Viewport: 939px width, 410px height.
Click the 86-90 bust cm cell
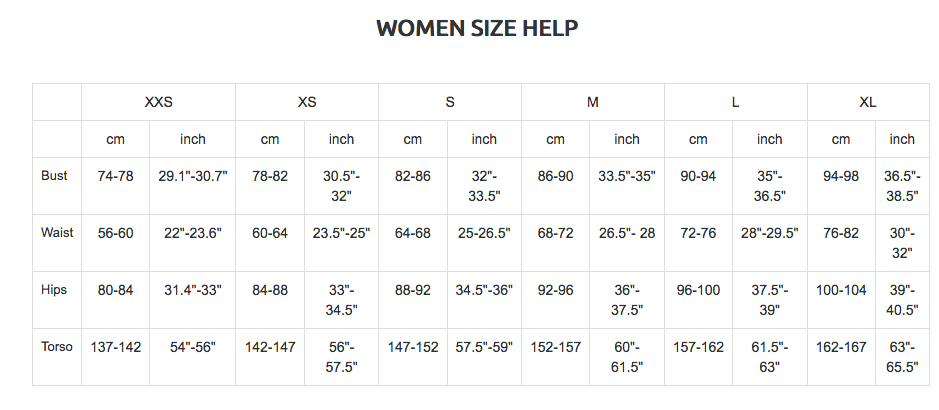(556, 176)
